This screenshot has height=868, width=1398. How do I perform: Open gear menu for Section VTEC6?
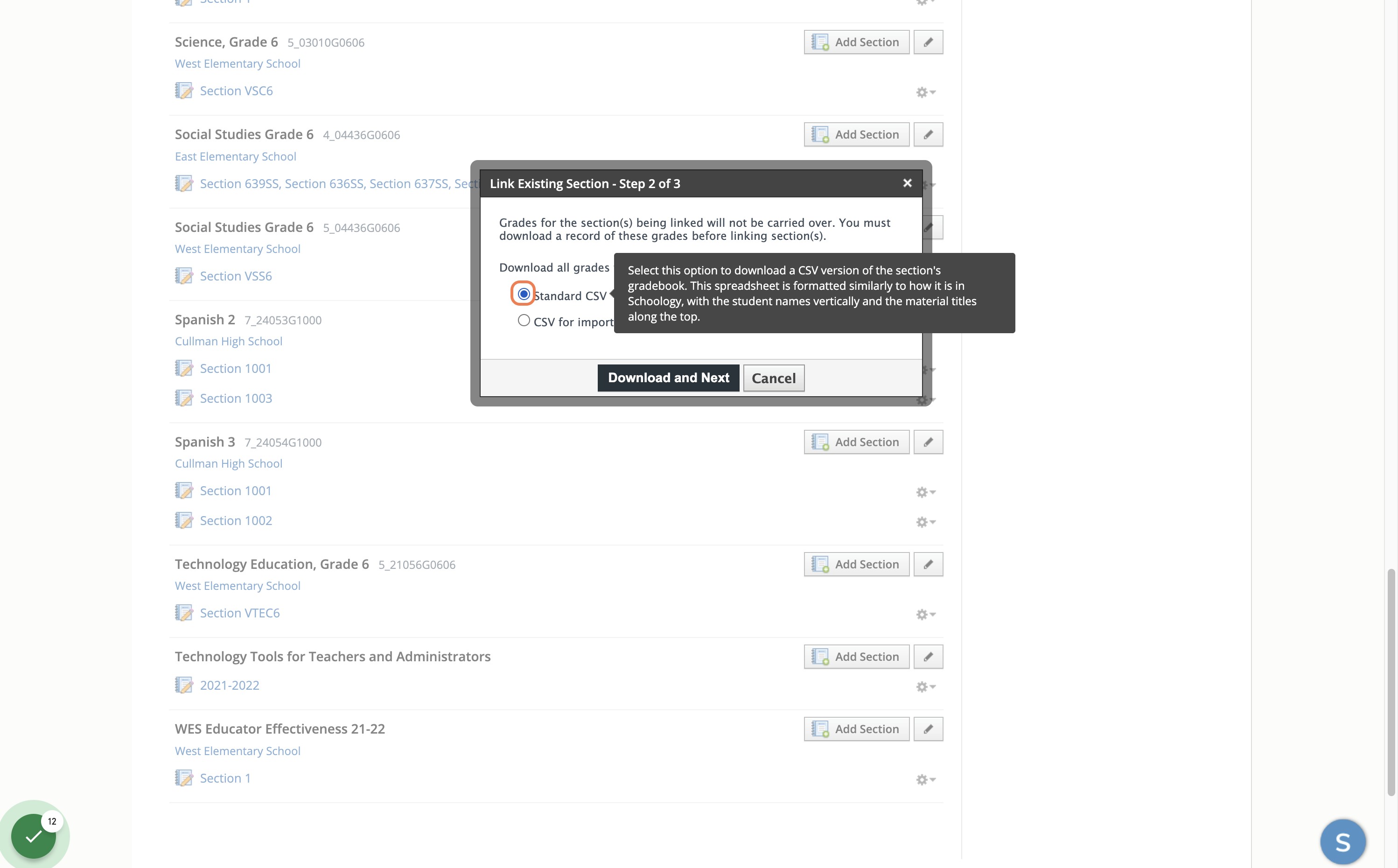pos(926,615)
